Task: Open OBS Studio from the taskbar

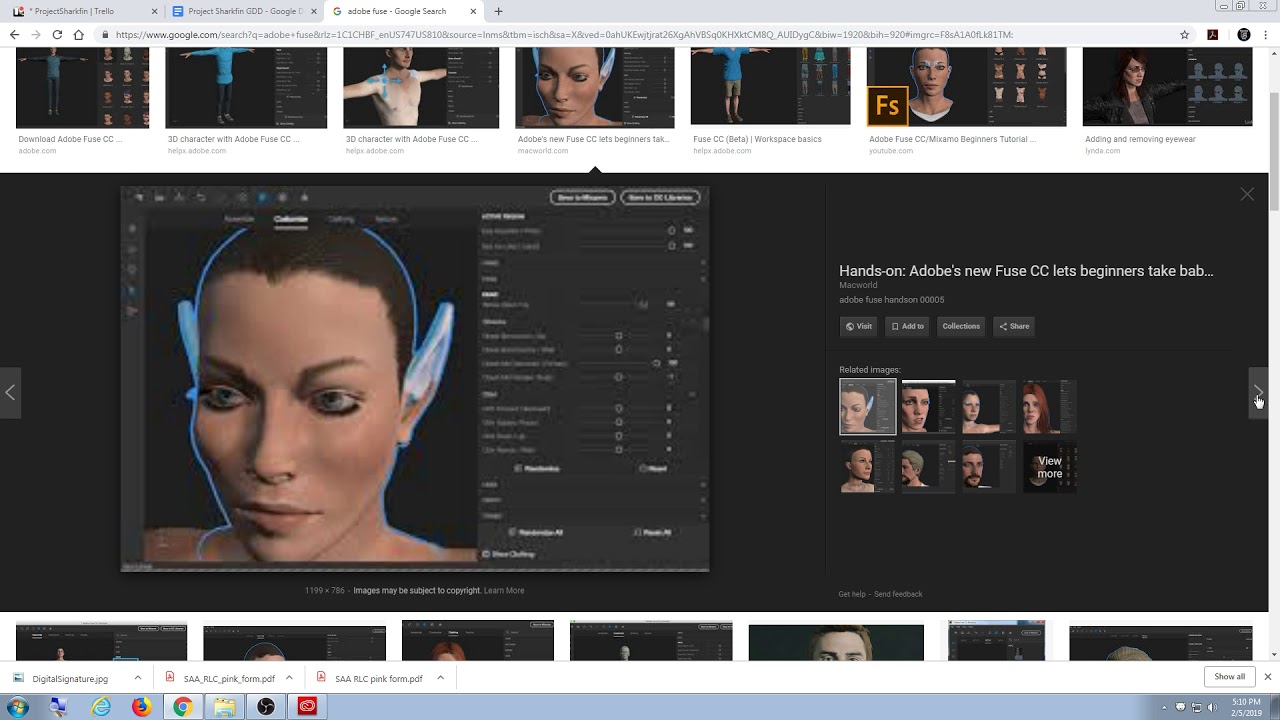Action: (x=266, y=707)
